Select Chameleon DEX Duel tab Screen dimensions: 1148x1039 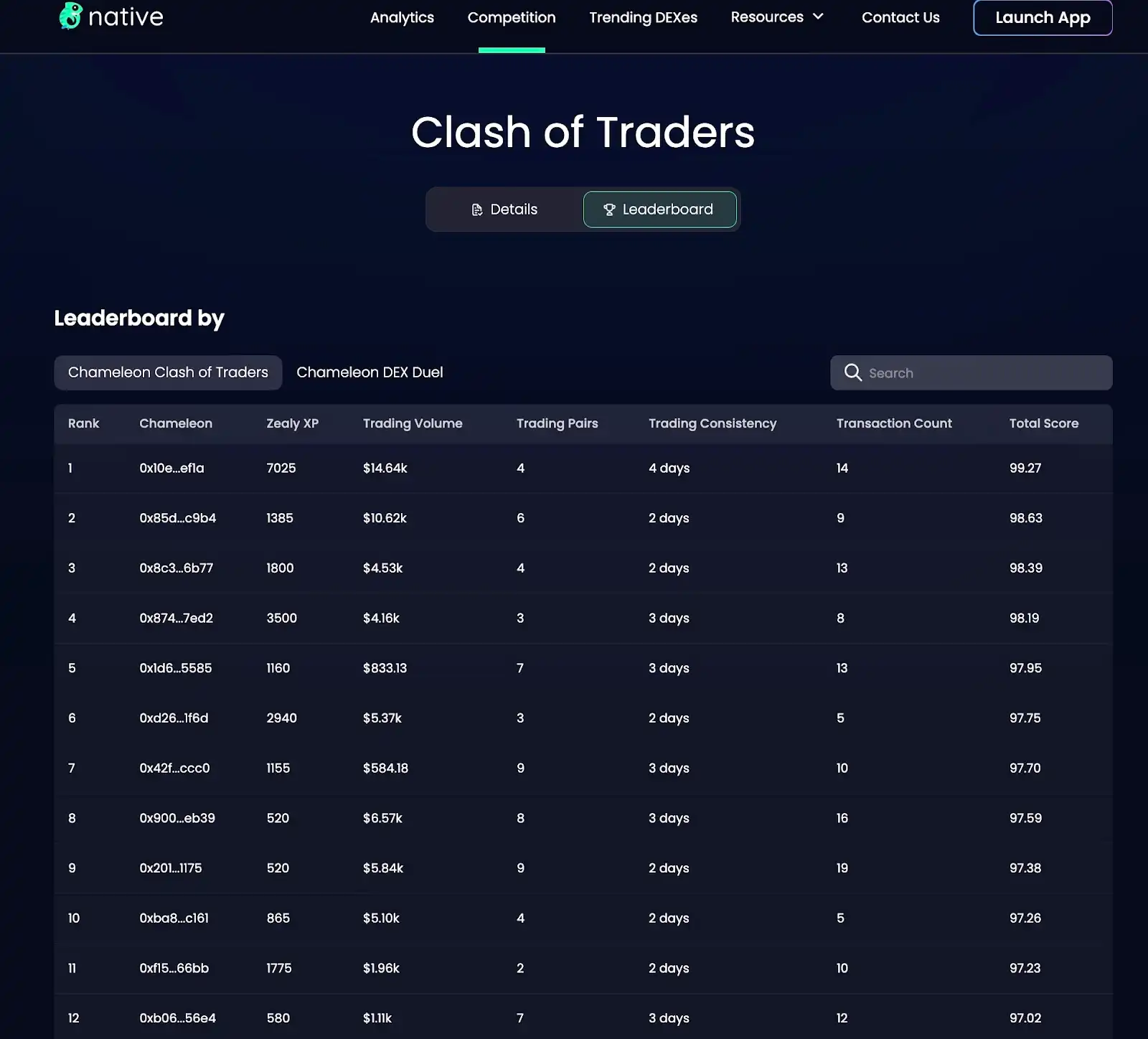coord(370,372)
